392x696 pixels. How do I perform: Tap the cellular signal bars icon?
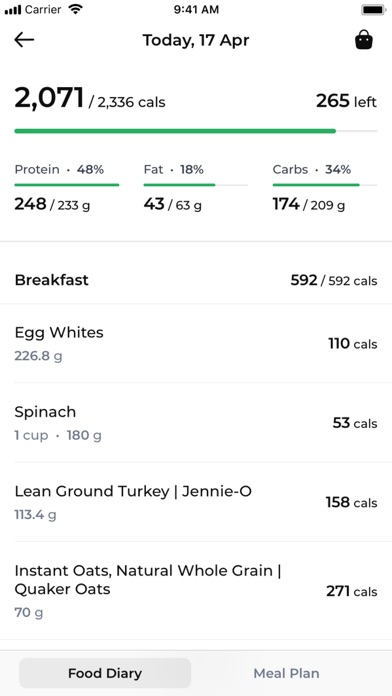click(13, 10)
